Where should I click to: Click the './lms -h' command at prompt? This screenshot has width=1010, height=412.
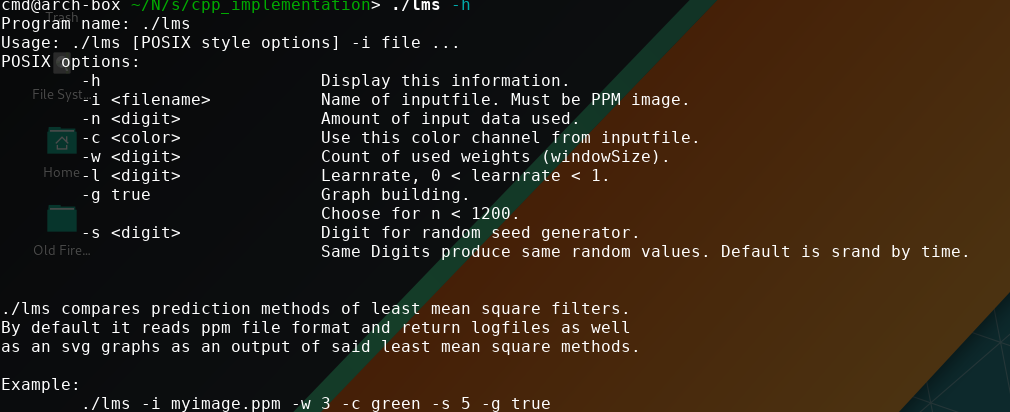(x=430, y=6)
